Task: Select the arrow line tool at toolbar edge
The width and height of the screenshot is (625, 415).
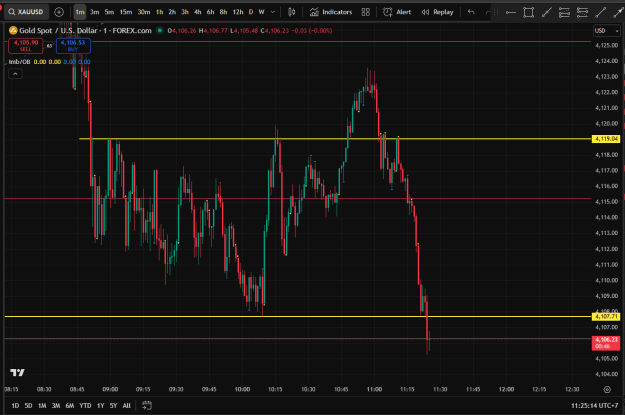Action: point(618,12)
